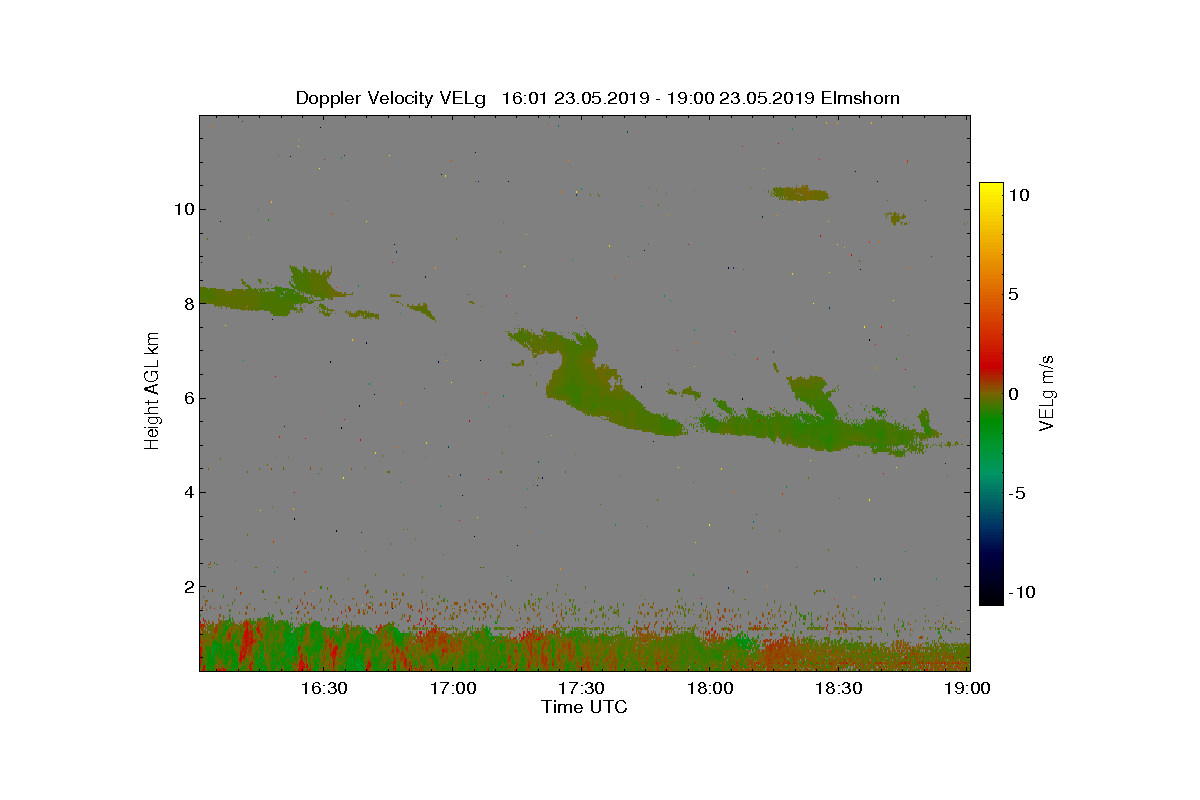This screenshot has width=1200, height=800.
Task: Click the colorbar value 5
Action: click(x=1013, y=295)
